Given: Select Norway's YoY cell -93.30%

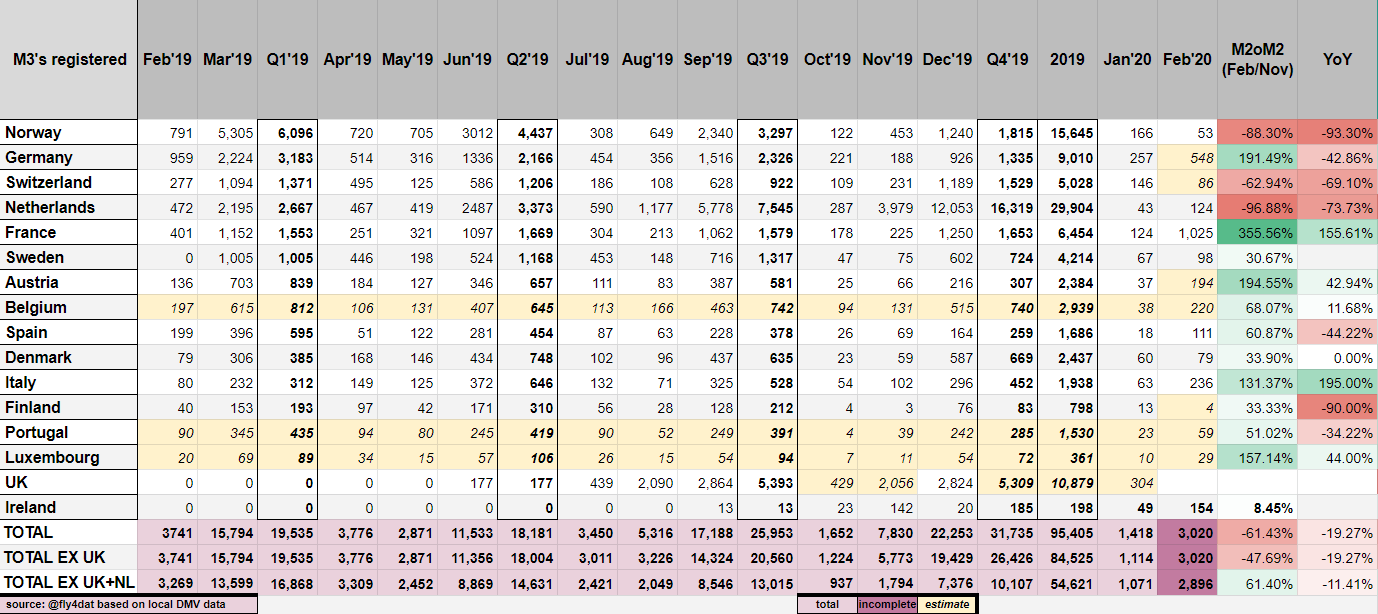Looking at the screenshot, I should coord(1338,132).
